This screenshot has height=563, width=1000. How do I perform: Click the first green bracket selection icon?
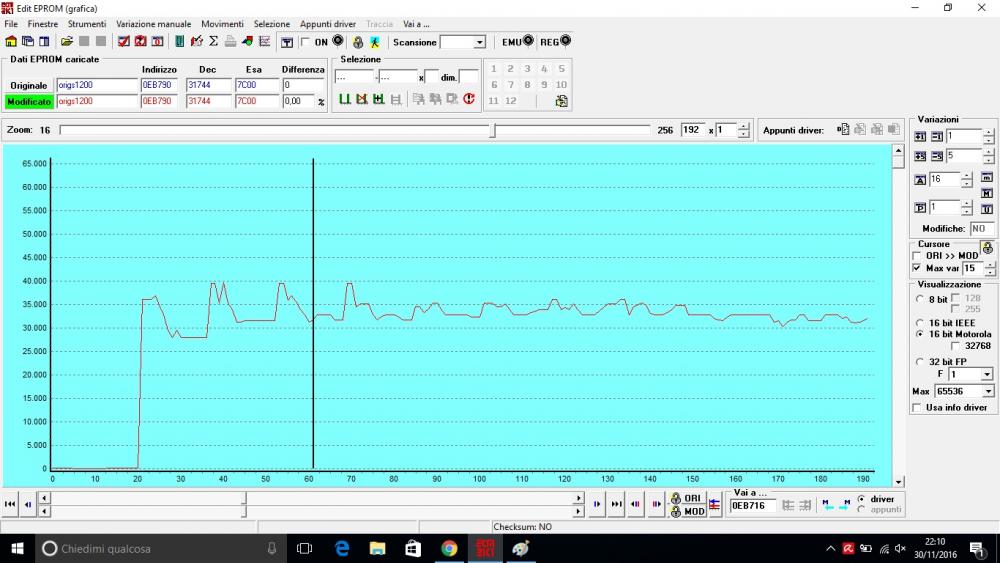(x=344, y=99)
